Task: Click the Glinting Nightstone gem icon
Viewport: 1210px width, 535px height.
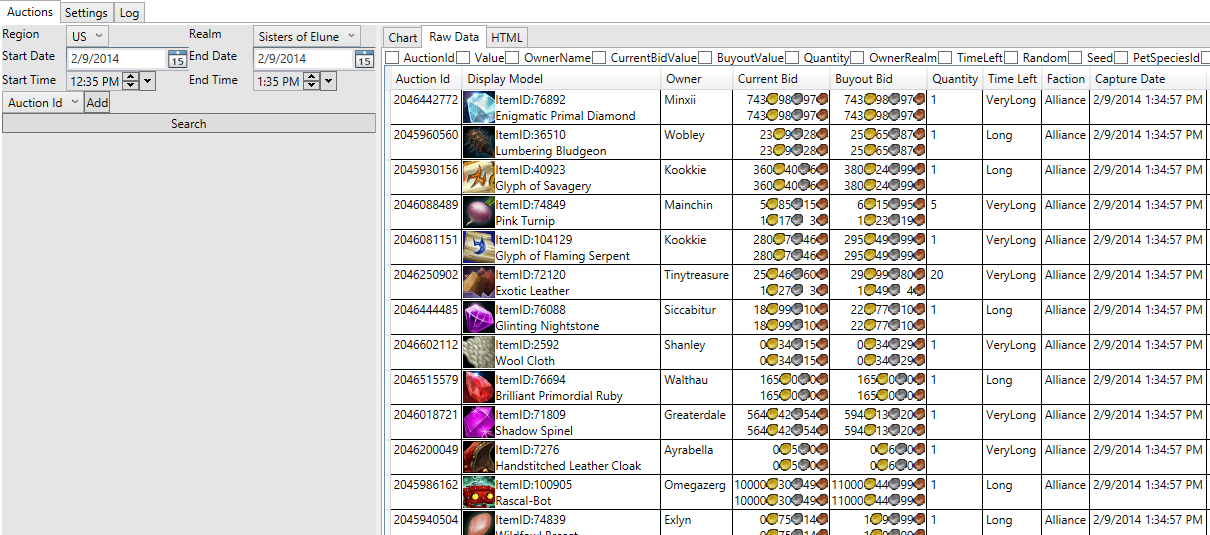Action: tap(478, 318)
